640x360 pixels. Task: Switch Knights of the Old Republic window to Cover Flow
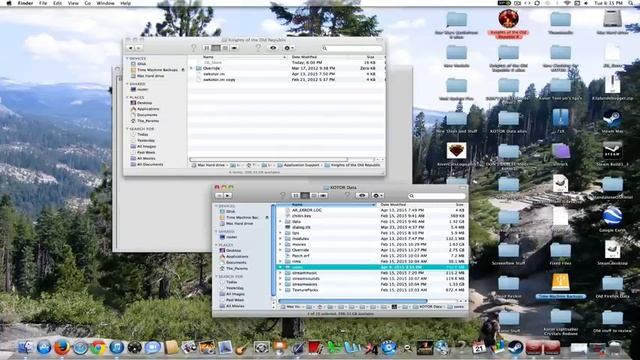coord(234,48)
